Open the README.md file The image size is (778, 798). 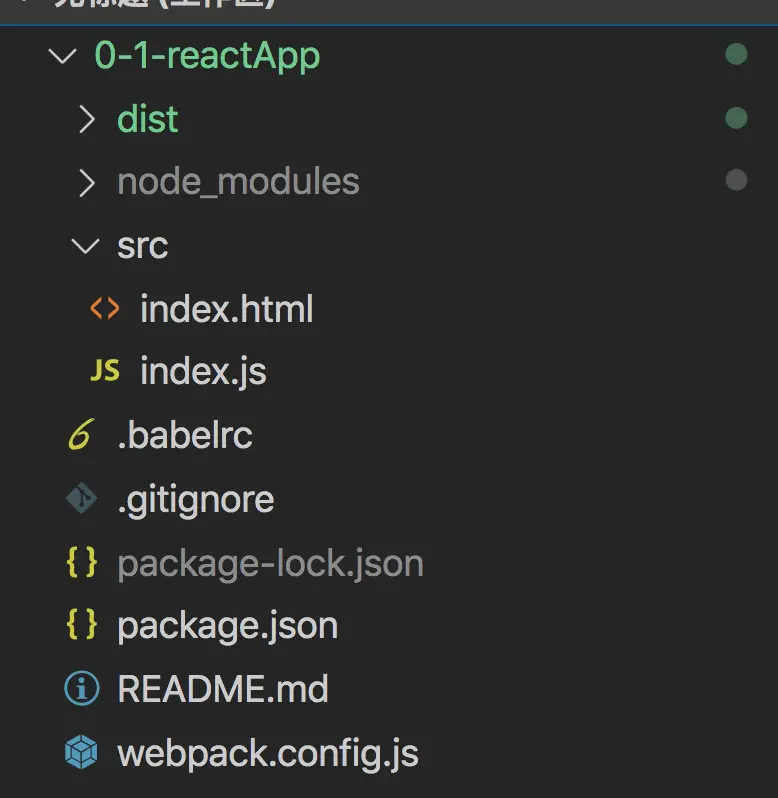[x=223, y=689]
